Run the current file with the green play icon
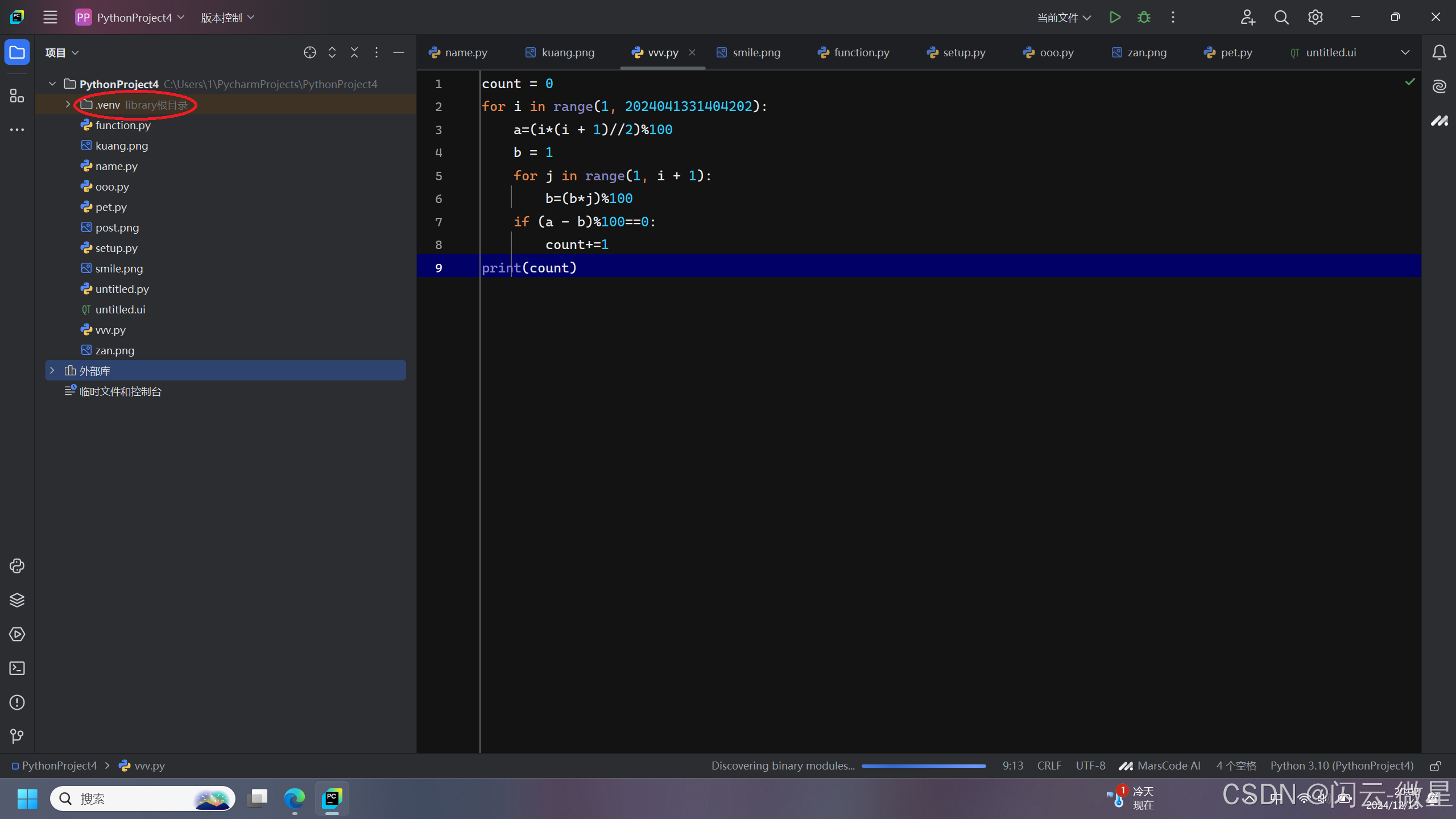The width and height of the screenshot is (1456, 819). [1115, 17]
